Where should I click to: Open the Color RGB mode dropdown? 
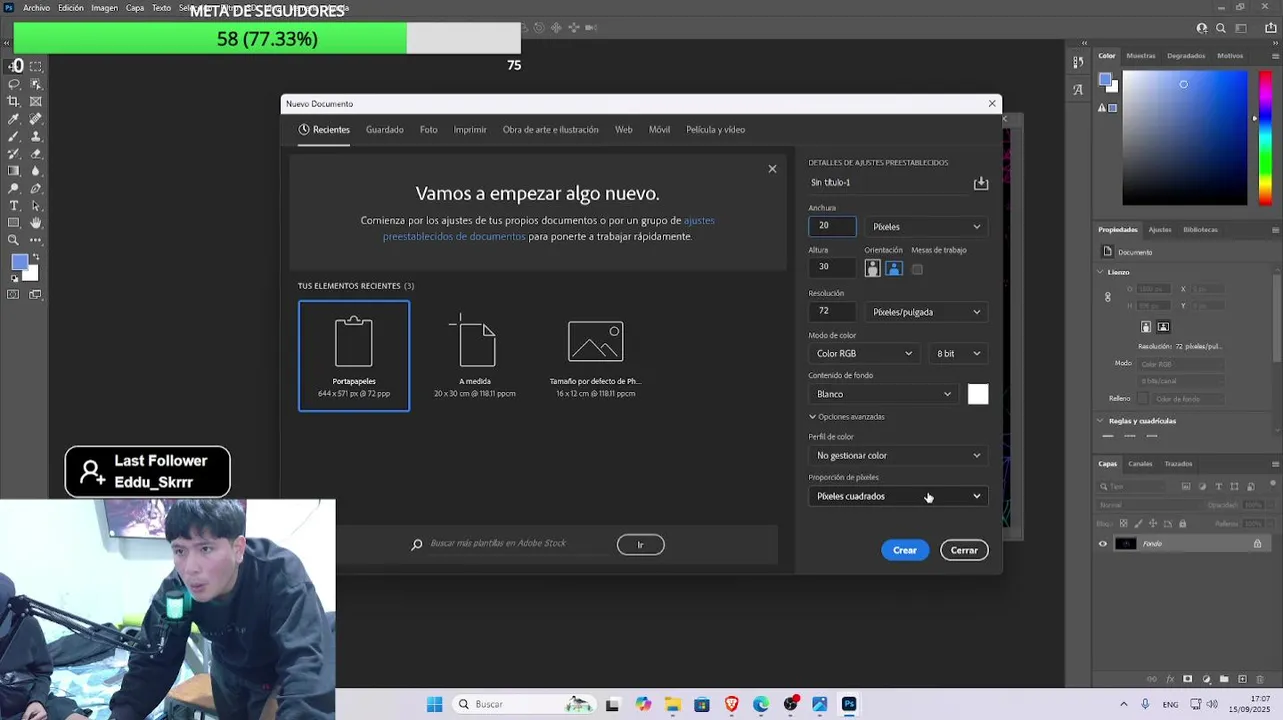click(864, 354)
